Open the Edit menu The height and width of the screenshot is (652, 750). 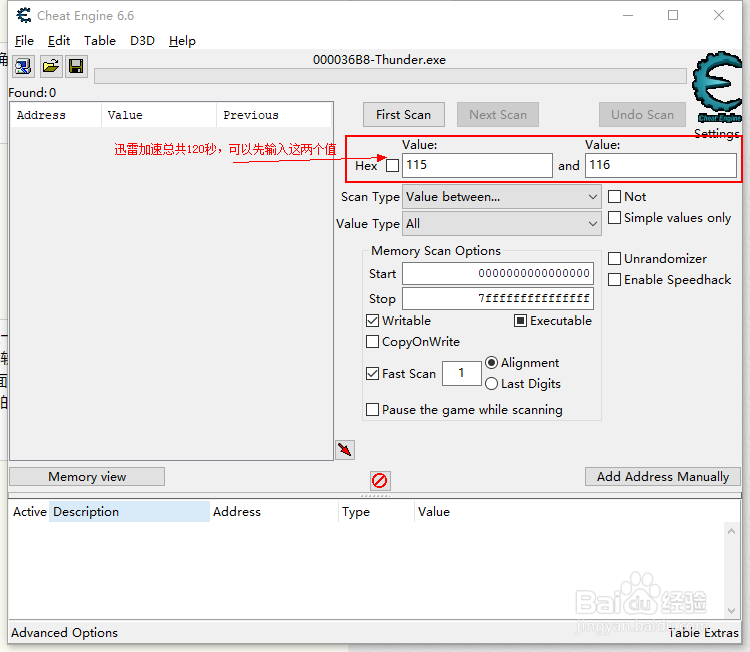click(x=59, y=41)
